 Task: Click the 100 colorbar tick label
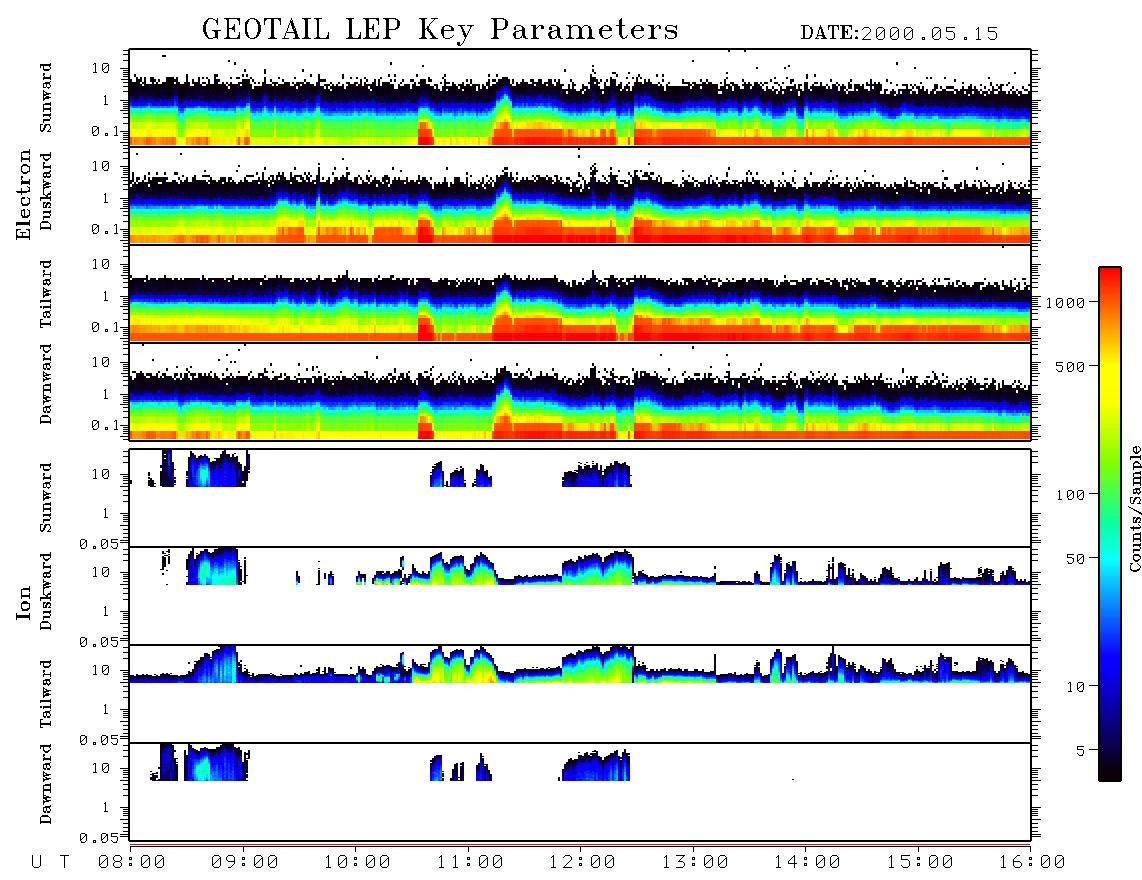(1070, 495)
